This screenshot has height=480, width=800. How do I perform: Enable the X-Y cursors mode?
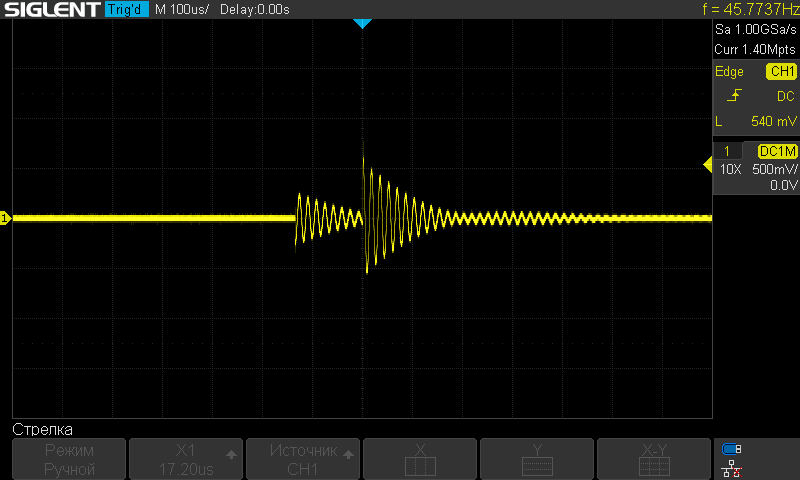pyautogui.click(x=655, y=460)
